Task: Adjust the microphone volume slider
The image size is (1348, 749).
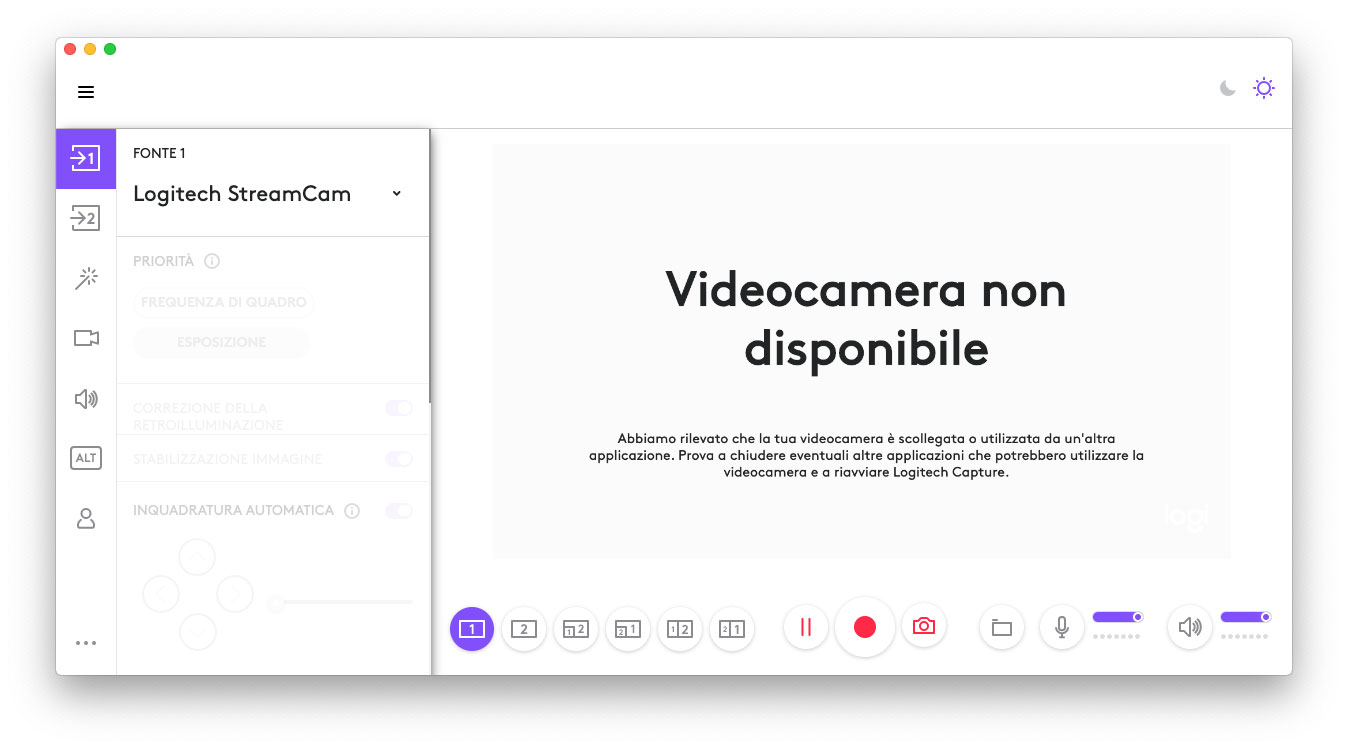Action: (1118, 617)
